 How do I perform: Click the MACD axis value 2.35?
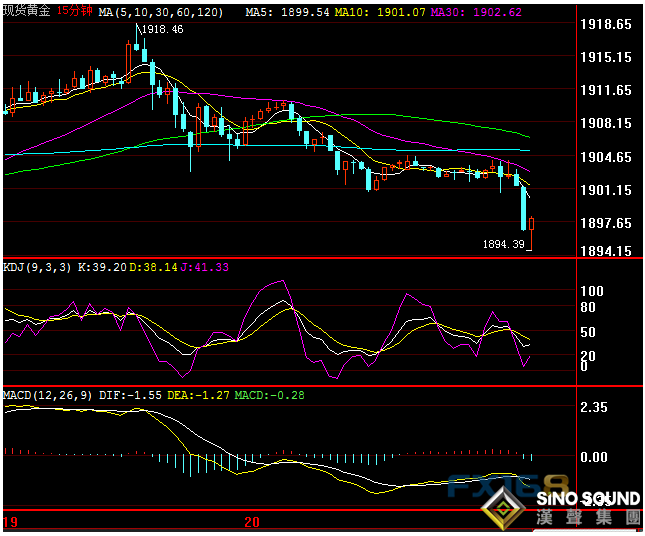tap(595, 407)
